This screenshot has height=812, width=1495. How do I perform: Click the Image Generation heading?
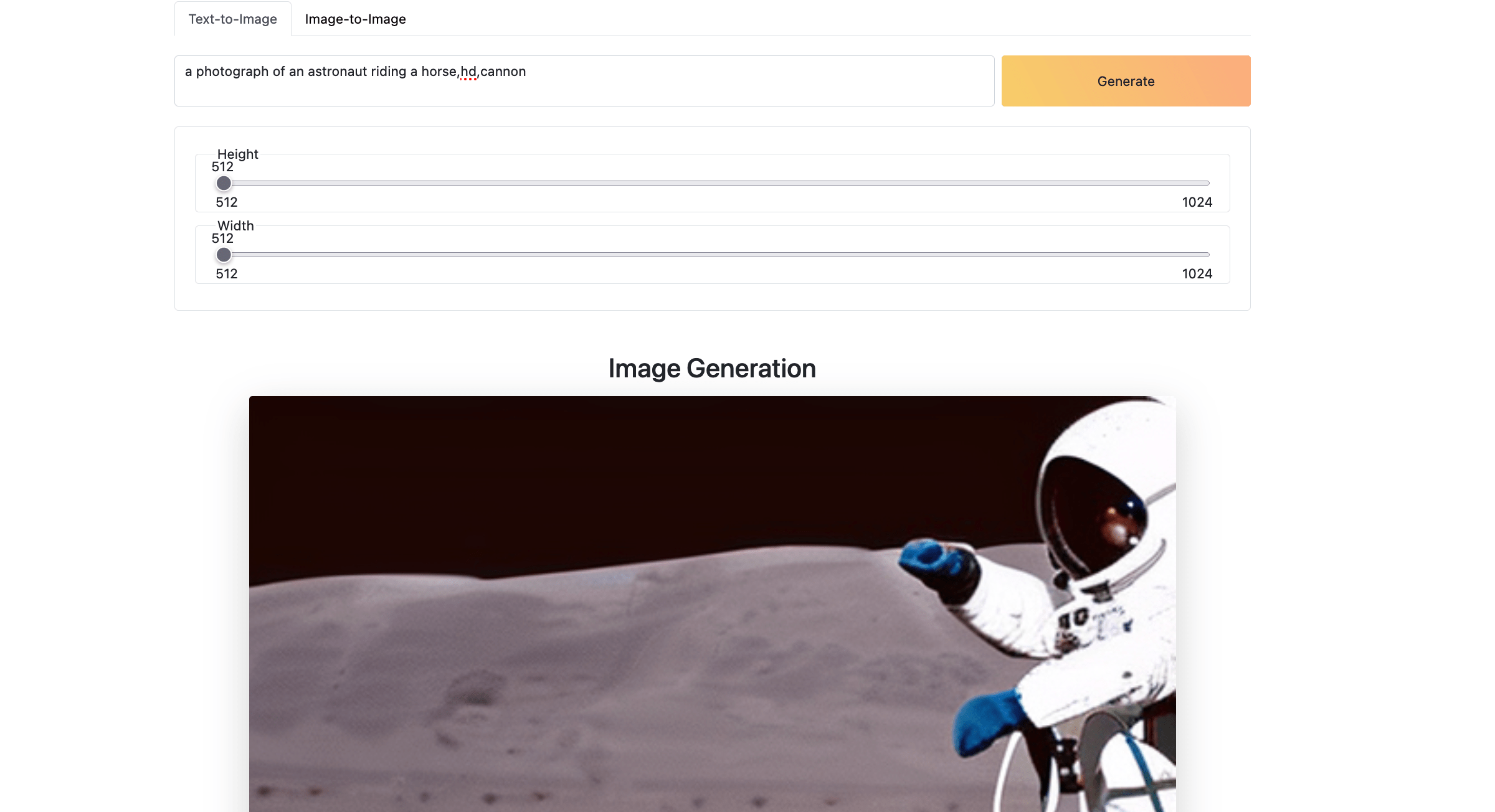(x=712, y=369)
